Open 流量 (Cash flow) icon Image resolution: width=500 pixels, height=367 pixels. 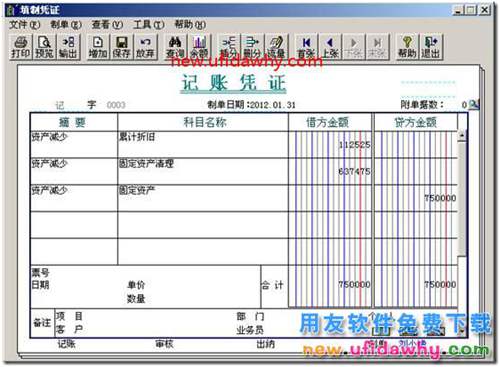pyautogui.click(x=276, y=47)
